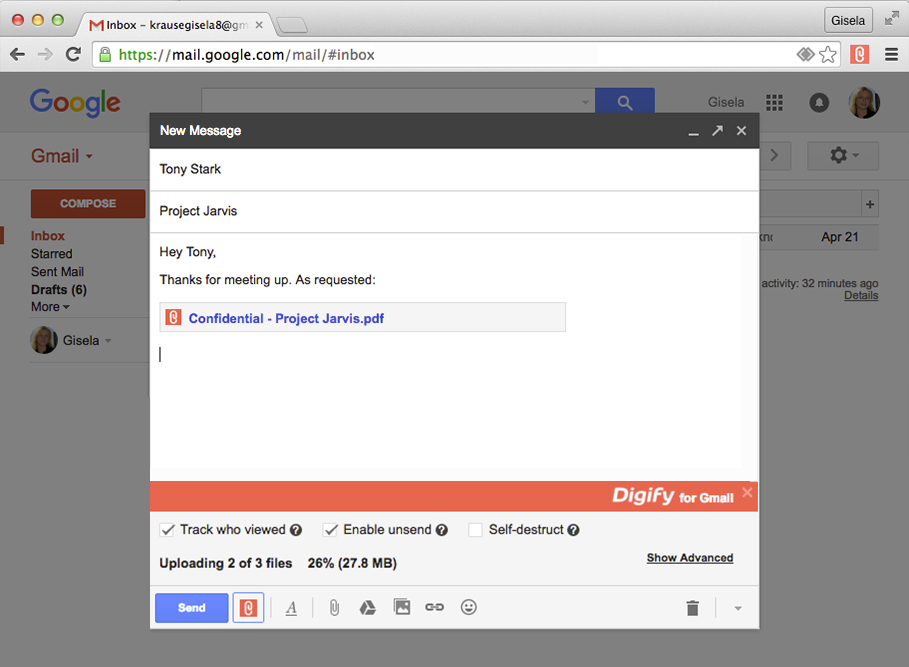The height and width of the screenshot is (667, 909).
Task: Reload the page in the browser
Action: (73, 54)
